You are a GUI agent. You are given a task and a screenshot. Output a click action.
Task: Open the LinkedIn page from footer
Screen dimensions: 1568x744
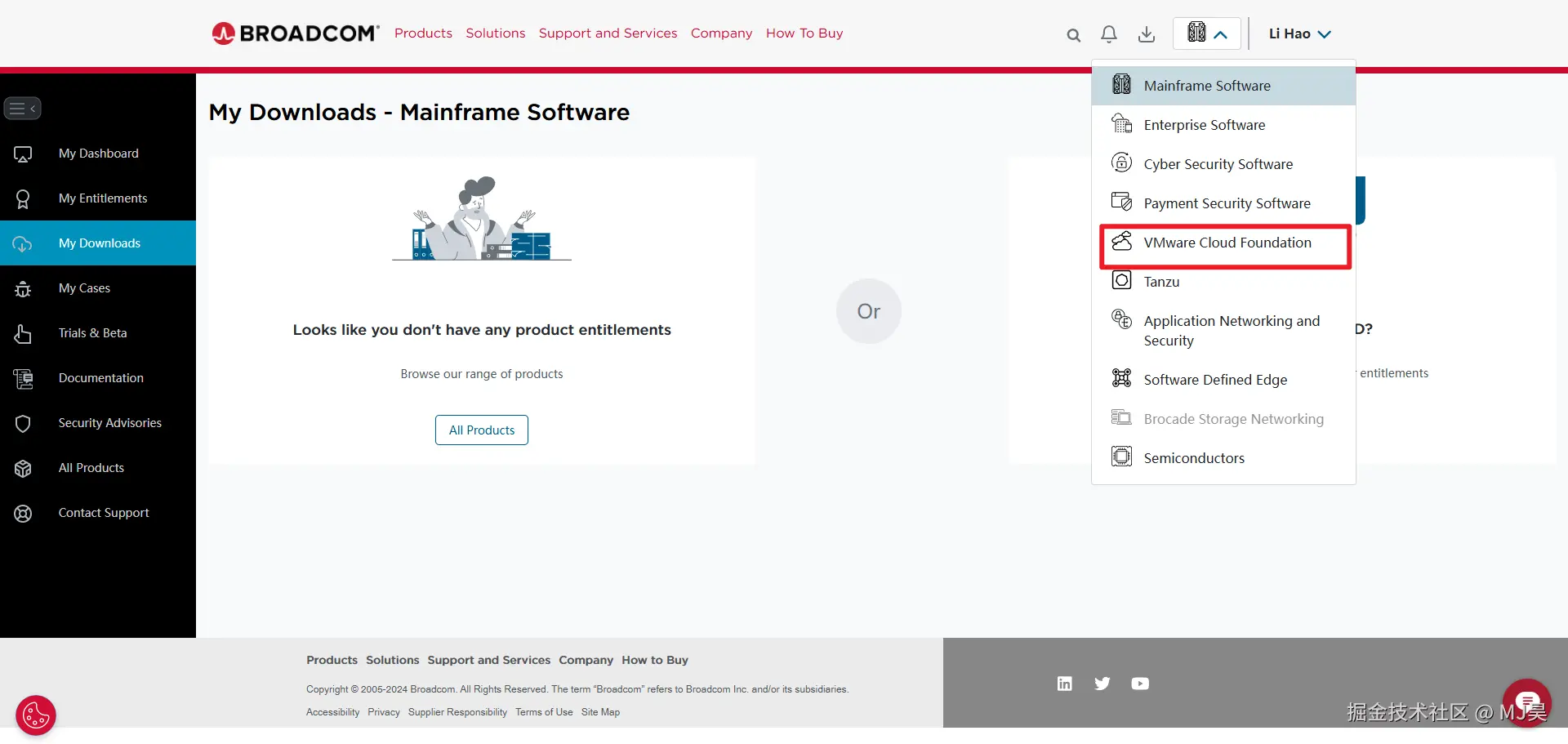click(1065, 684)
